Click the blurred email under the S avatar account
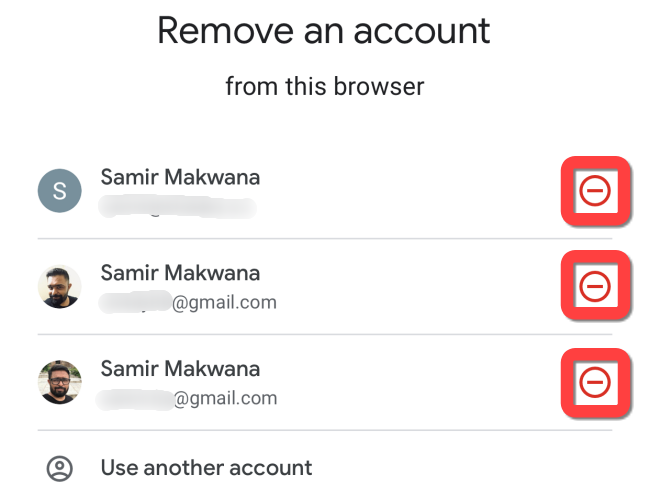The height and width of the screenshot is (500, 650). click(x=178, y=208)
